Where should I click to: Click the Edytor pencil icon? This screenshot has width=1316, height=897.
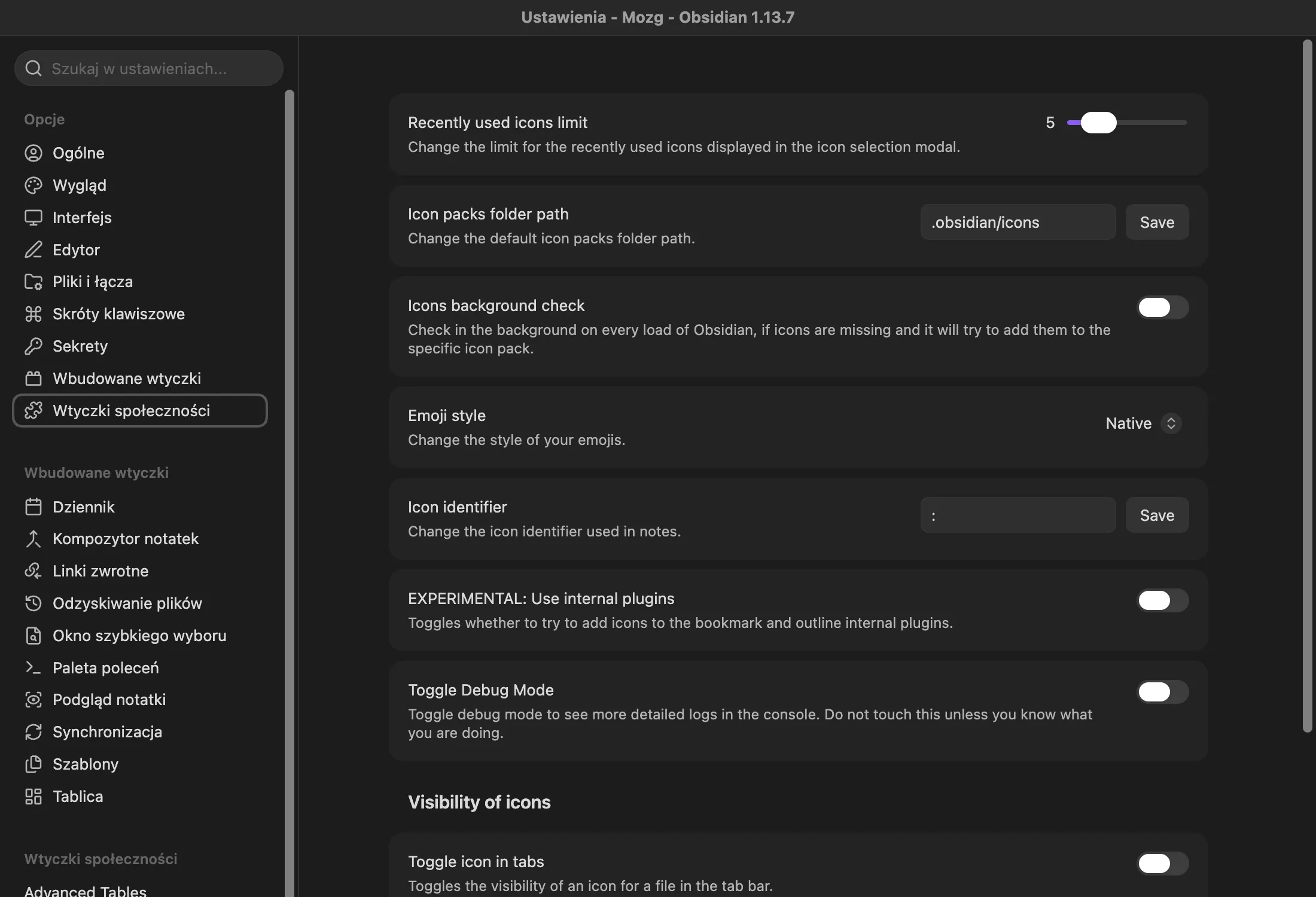click(33, 249)
